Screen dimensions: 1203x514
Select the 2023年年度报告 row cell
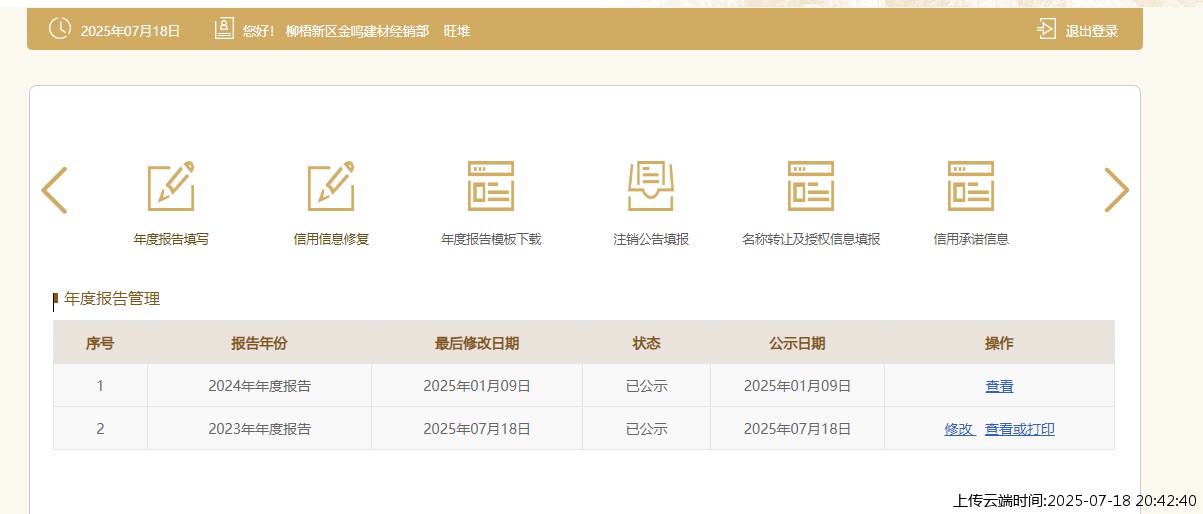[259, 429]
